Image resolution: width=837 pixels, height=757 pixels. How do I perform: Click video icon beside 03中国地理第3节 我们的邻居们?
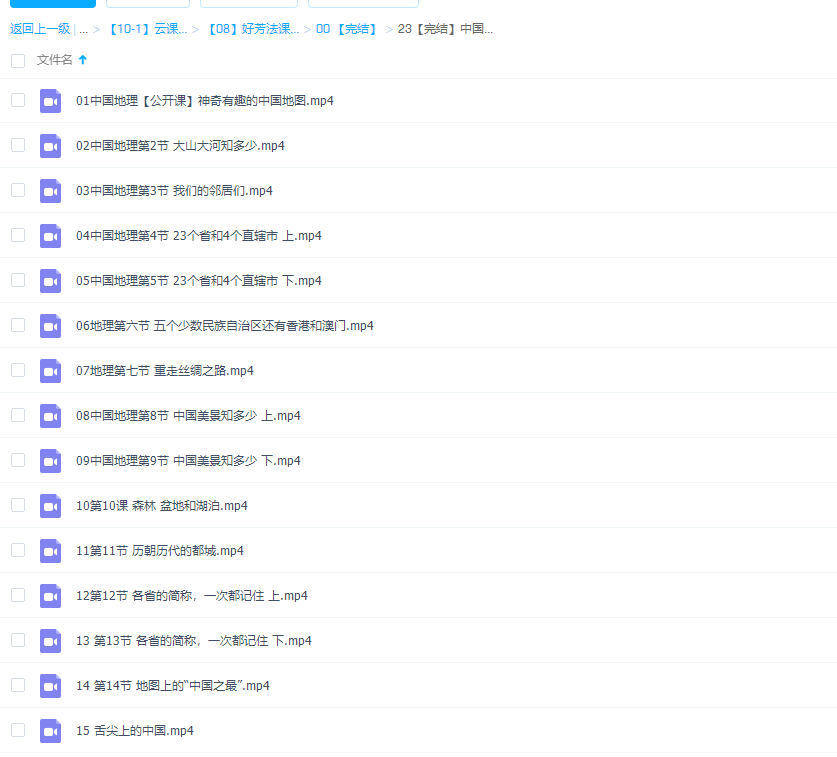pyautogui.click(x=50, y=191)
